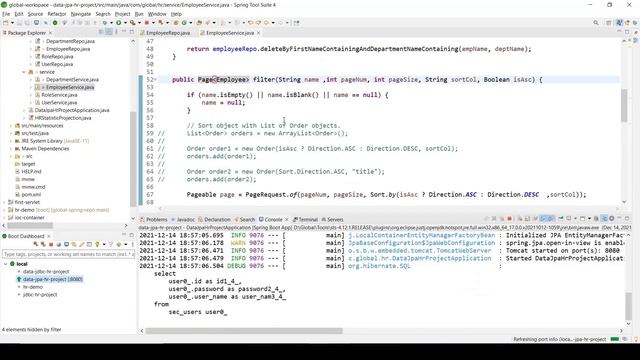Viewport: 640px width, 360px height.
Task: Select jdbc-hr-project in Boot Dashboard
Action: tap(40, 295)
